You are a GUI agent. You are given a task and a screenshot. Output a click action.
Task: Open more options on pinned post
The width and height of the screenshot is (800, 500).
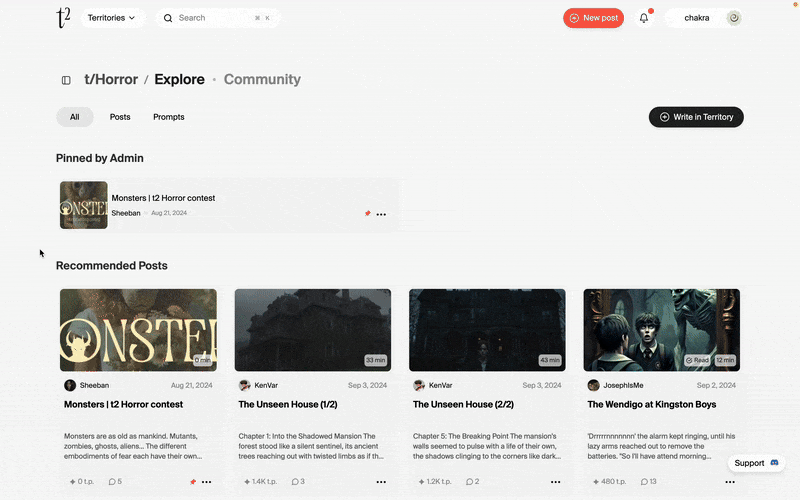click(x=381, y=214)
